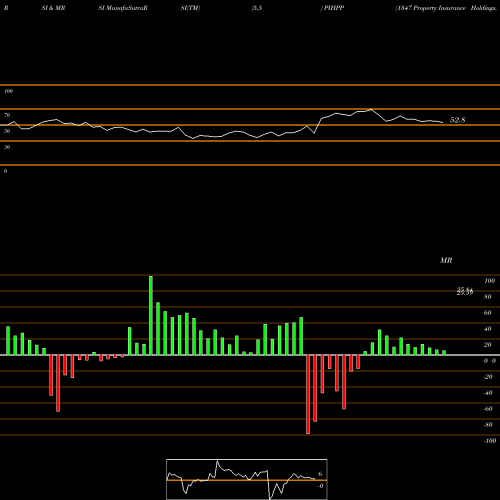
Task: Click the '1347 Property Insurance Holdings' title
Action: [x=446, y=8]
